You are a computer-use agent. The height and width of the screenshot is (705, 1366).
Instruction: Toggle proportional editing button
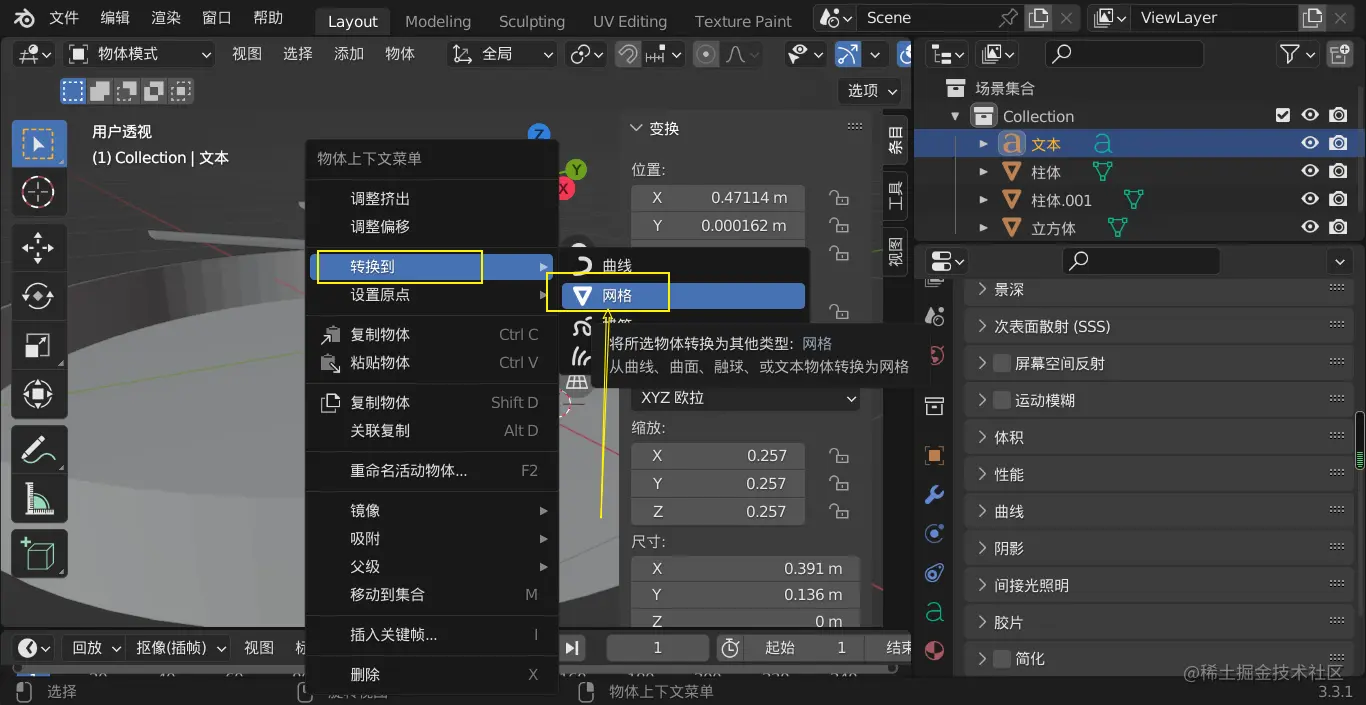(x=706, y=54)
